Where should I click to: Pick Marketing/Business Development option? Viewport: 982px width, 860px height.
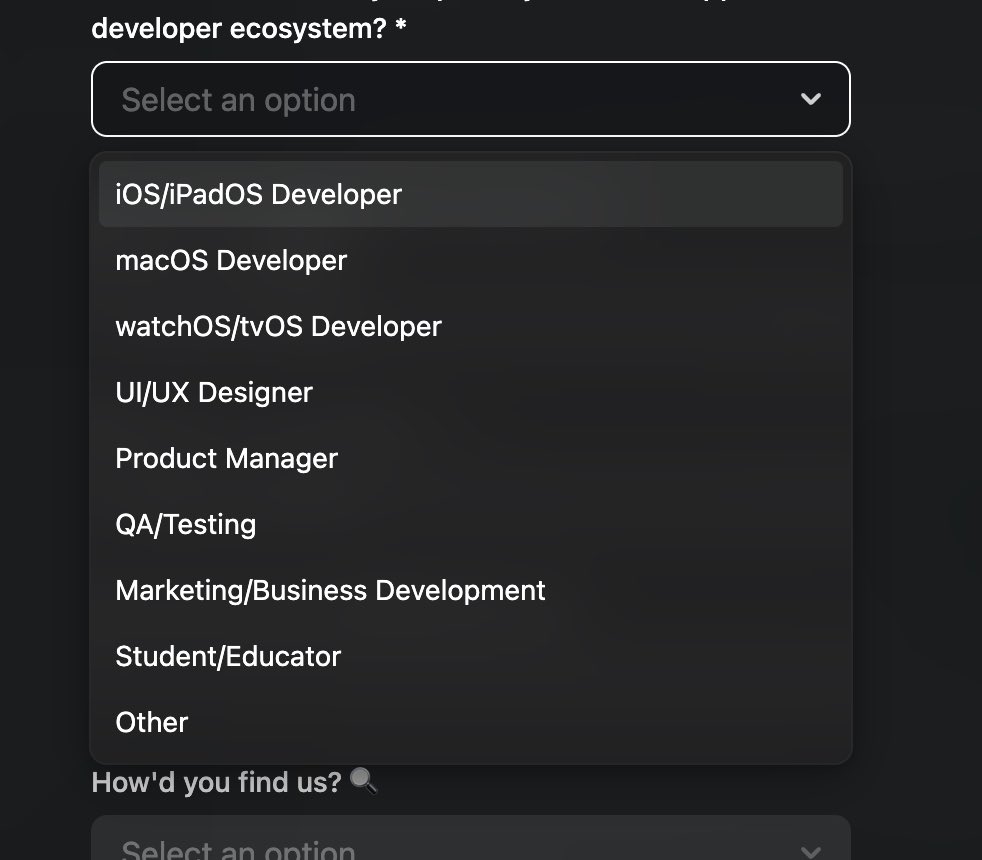tap(470, 591)
